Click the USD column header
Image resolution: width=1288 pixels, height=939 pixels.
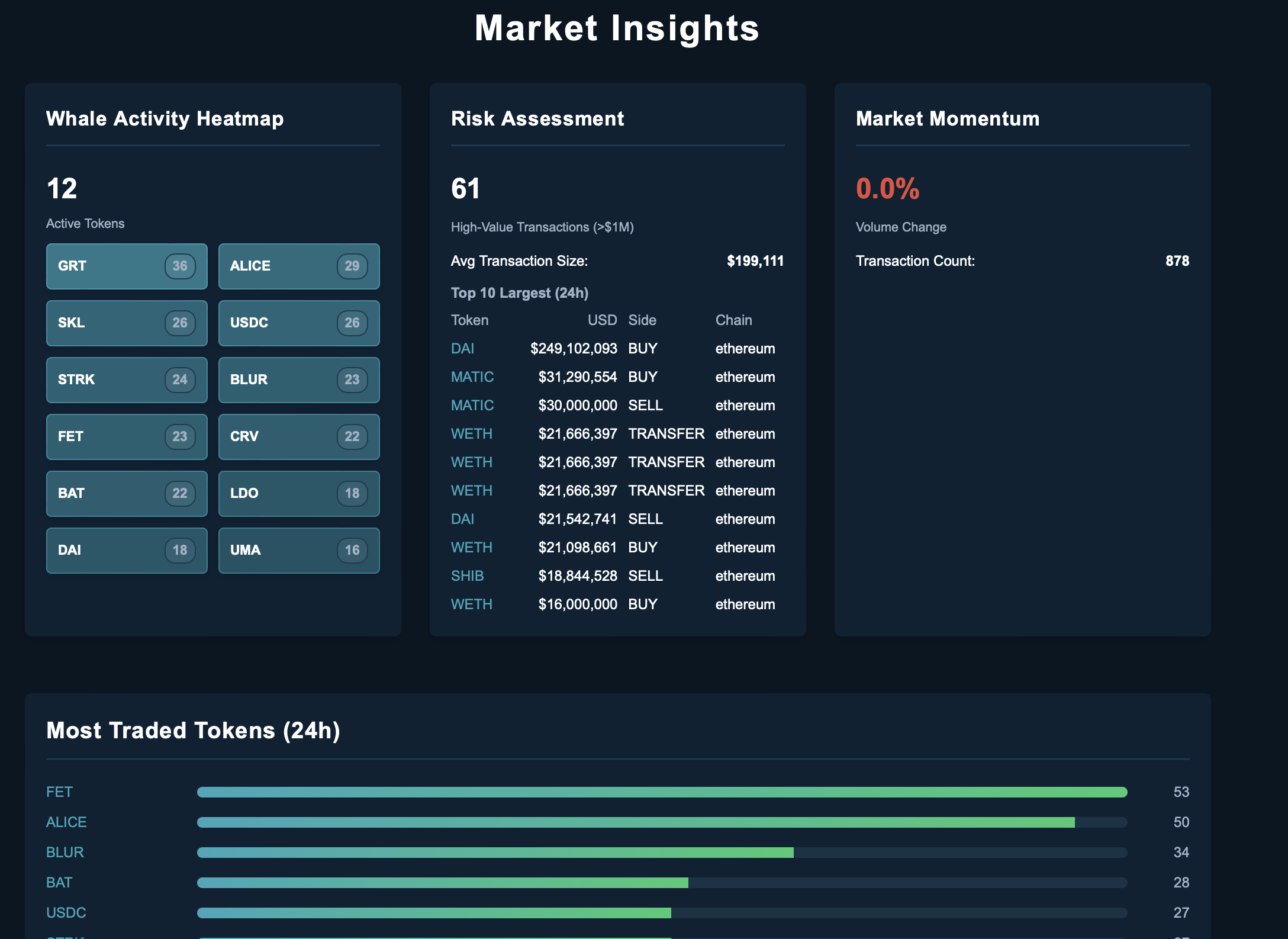coord(603,320)
